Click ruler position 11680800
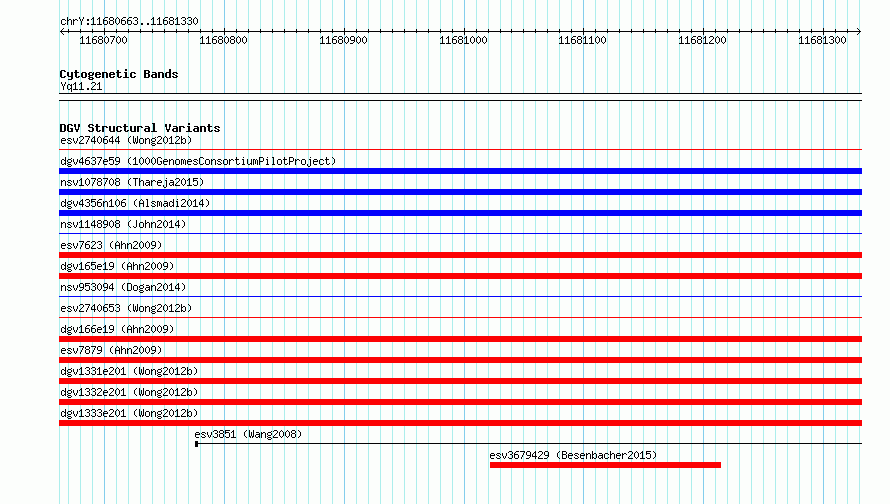 tap(223, 40)
